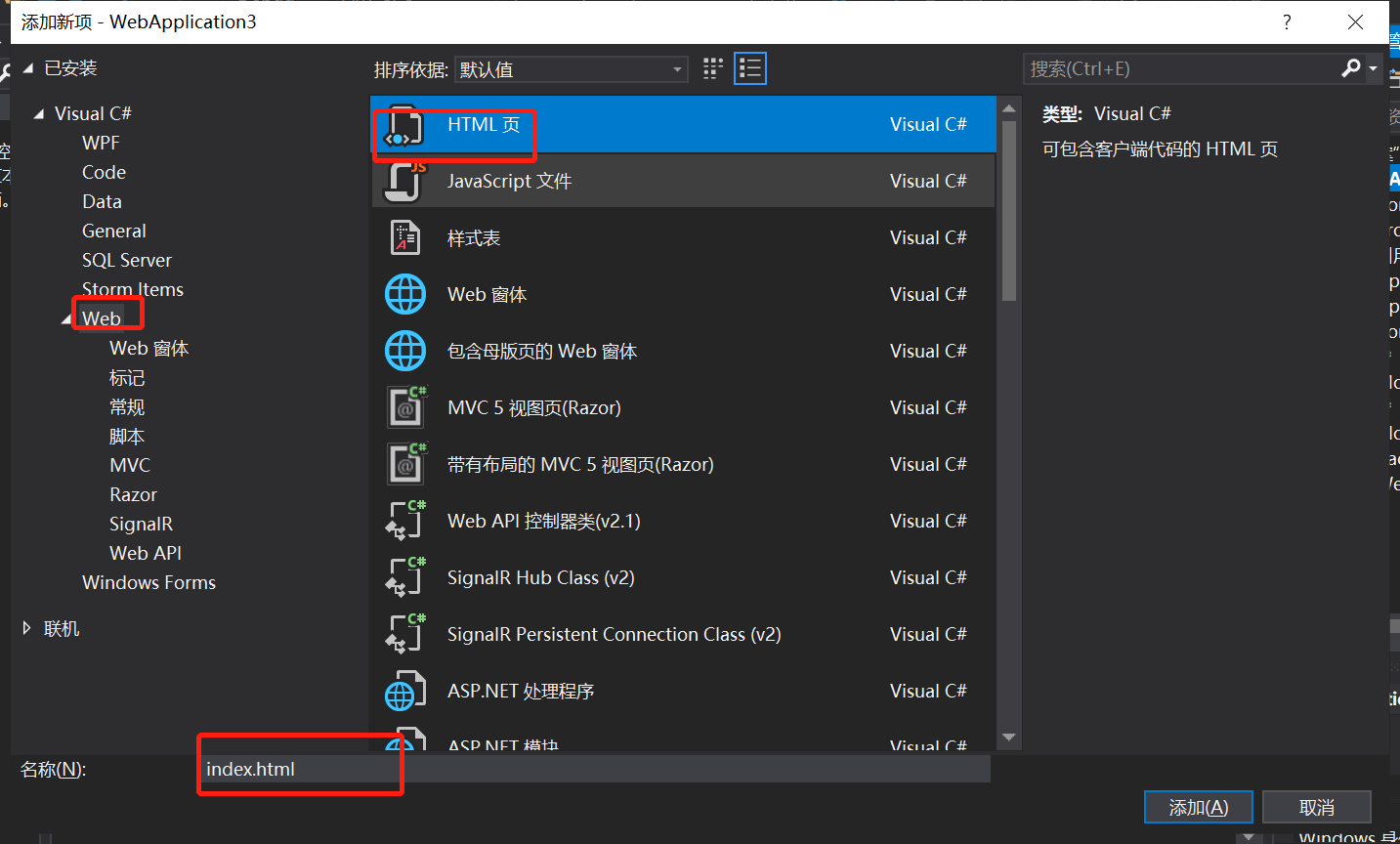Select Web API 控制器类(v2.1) icon
This screenshot has width=1400, height=844.
pos(405,521)
